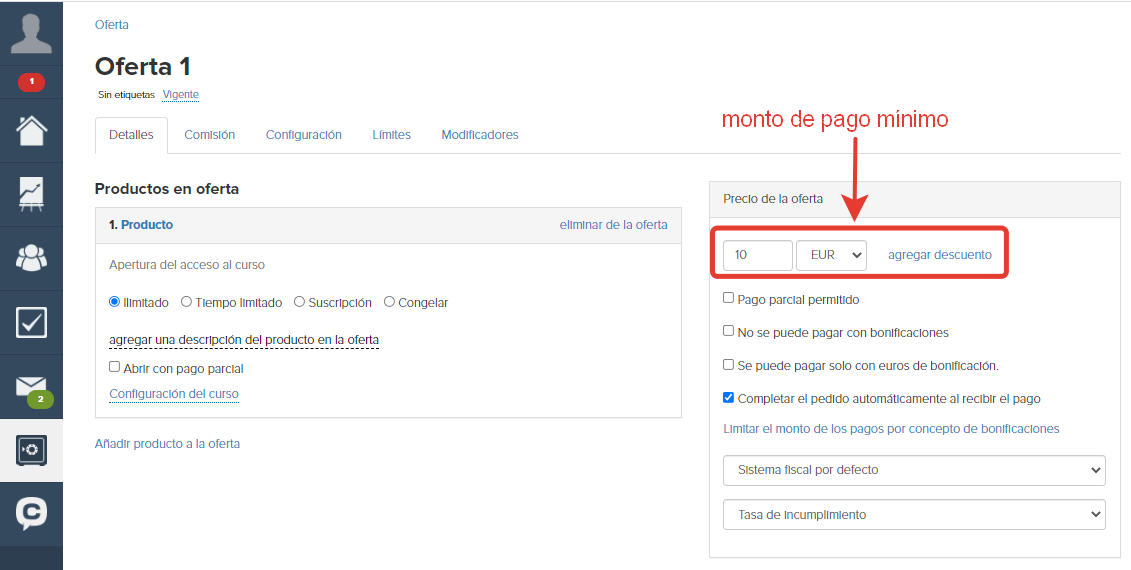This screenshot has width=1131, height=570.
Task: Open the chat bubble icon in sidebar
Action: click(31, 514)
